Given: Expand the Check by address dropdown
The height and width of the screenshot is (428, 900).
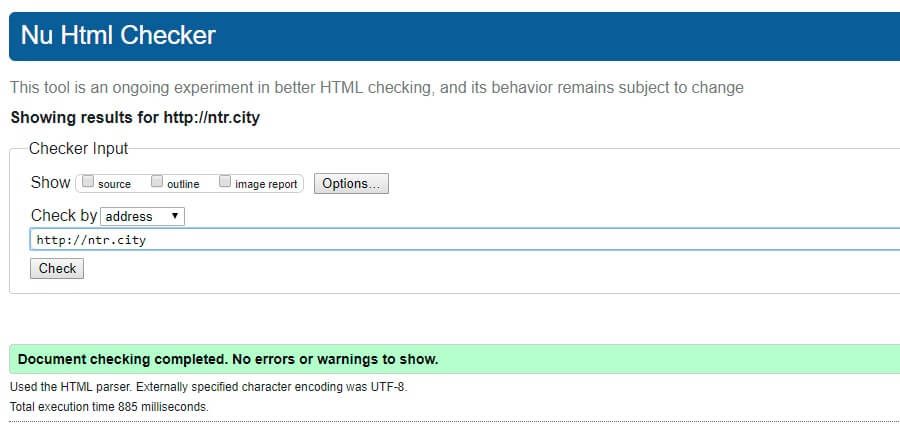Looking at the screenshot, I should pyautogui.click(x=142, y=216).
